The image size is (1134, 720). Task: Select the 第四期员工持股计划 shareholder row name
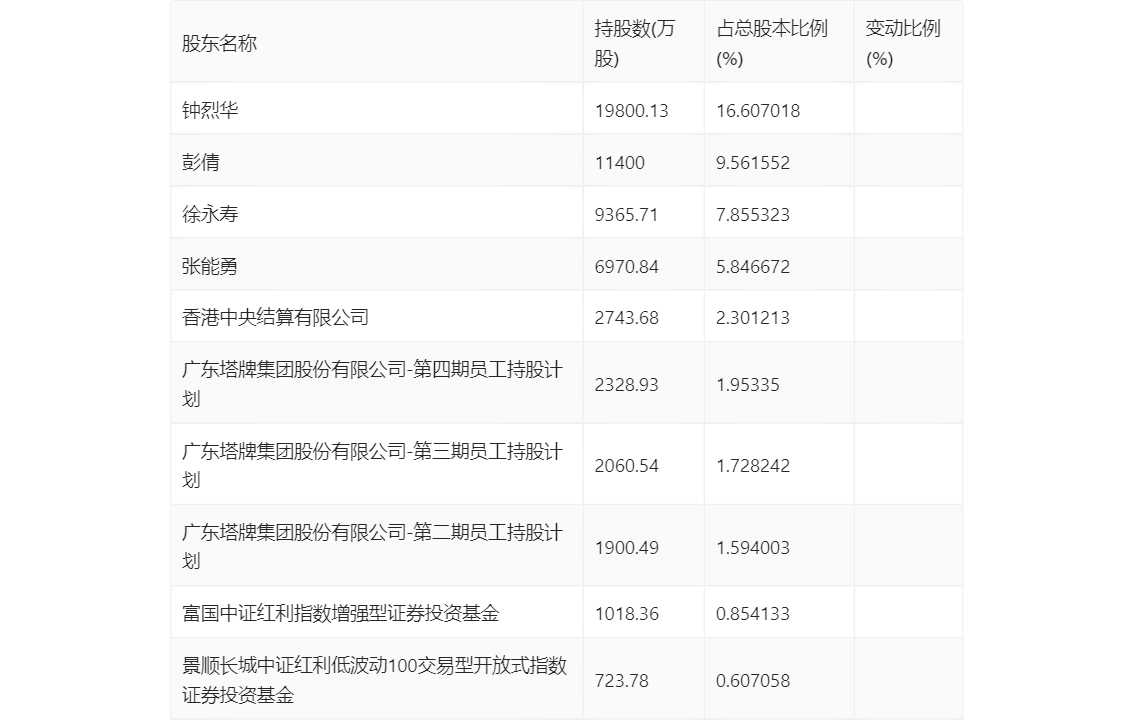372,384
